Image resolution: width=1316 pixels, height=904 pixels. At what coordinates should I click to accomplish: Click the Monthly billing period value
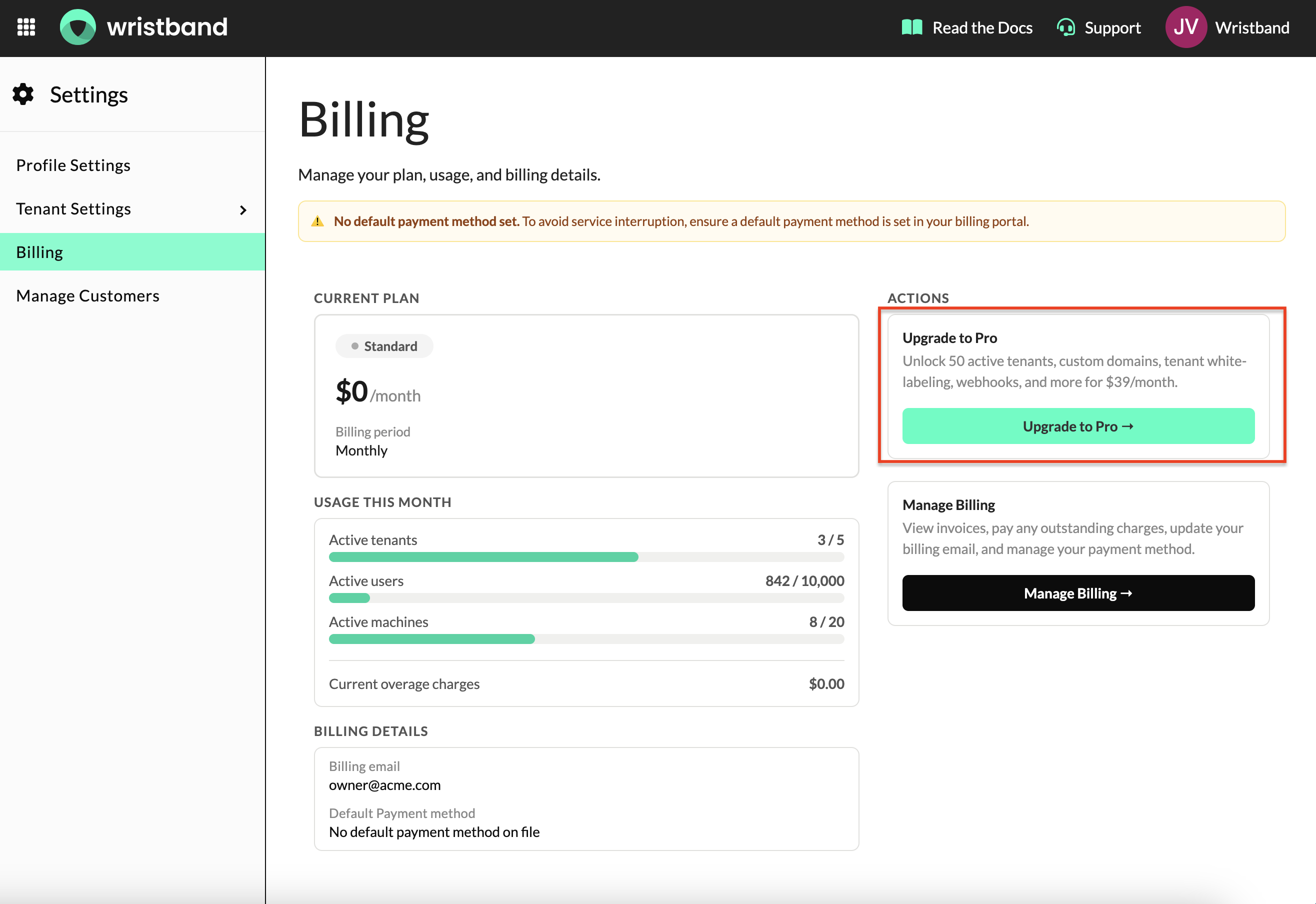pyautogui.click(x=361, y=451)
